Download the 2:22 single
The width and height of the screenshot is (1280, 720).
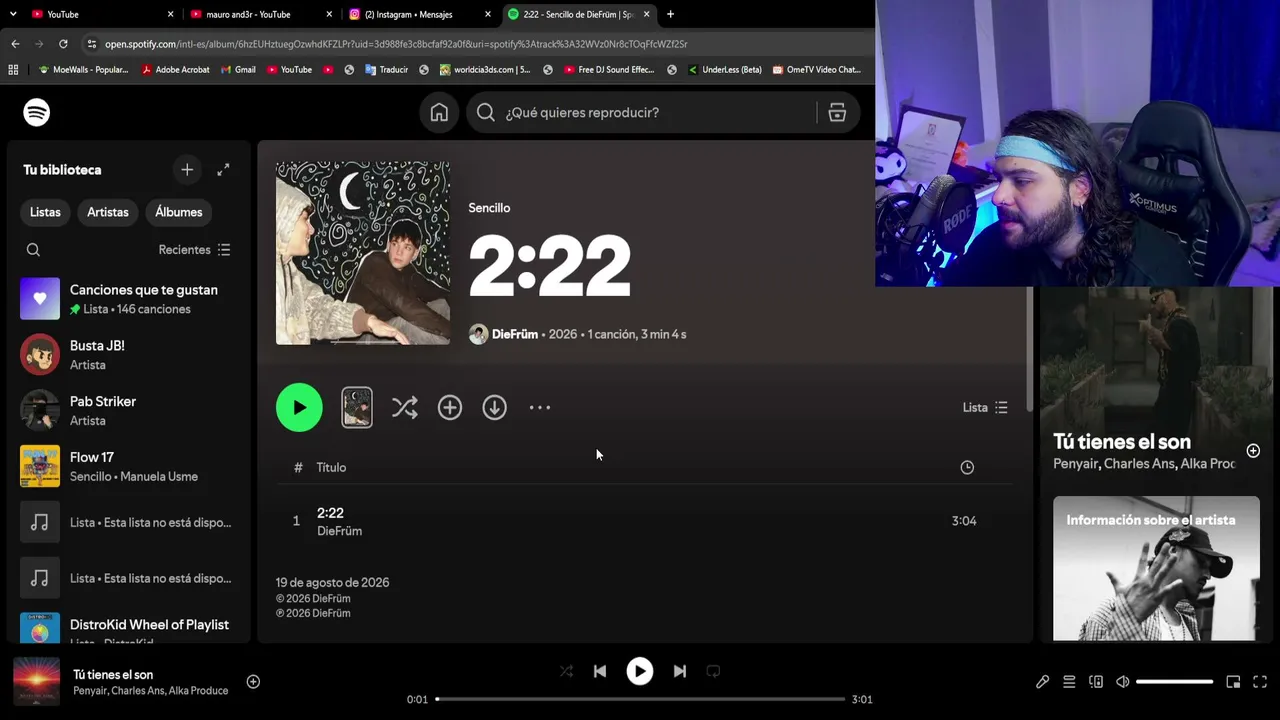[x=495, y=408]
